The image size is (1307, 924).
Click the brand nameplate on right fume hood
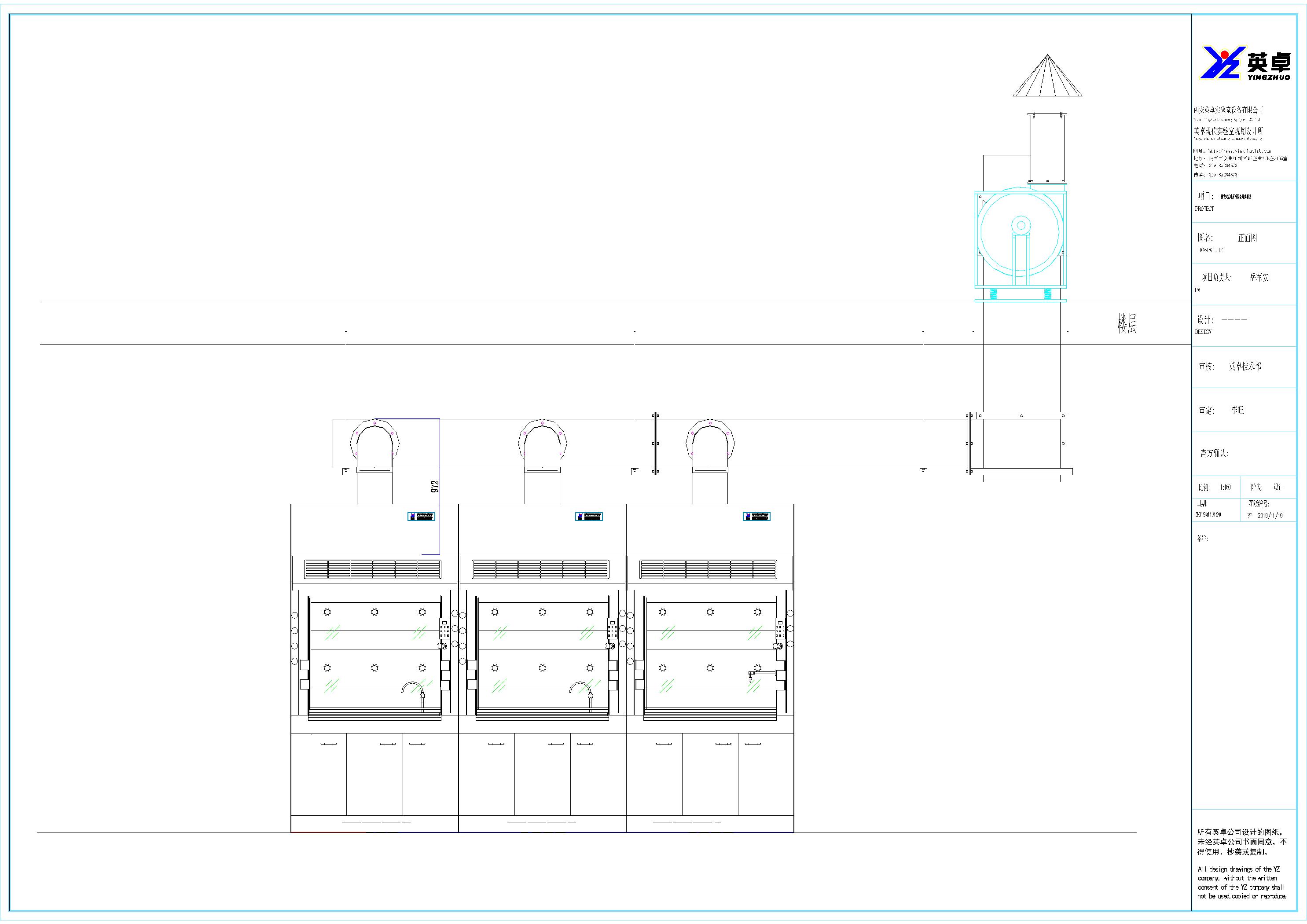756,517
